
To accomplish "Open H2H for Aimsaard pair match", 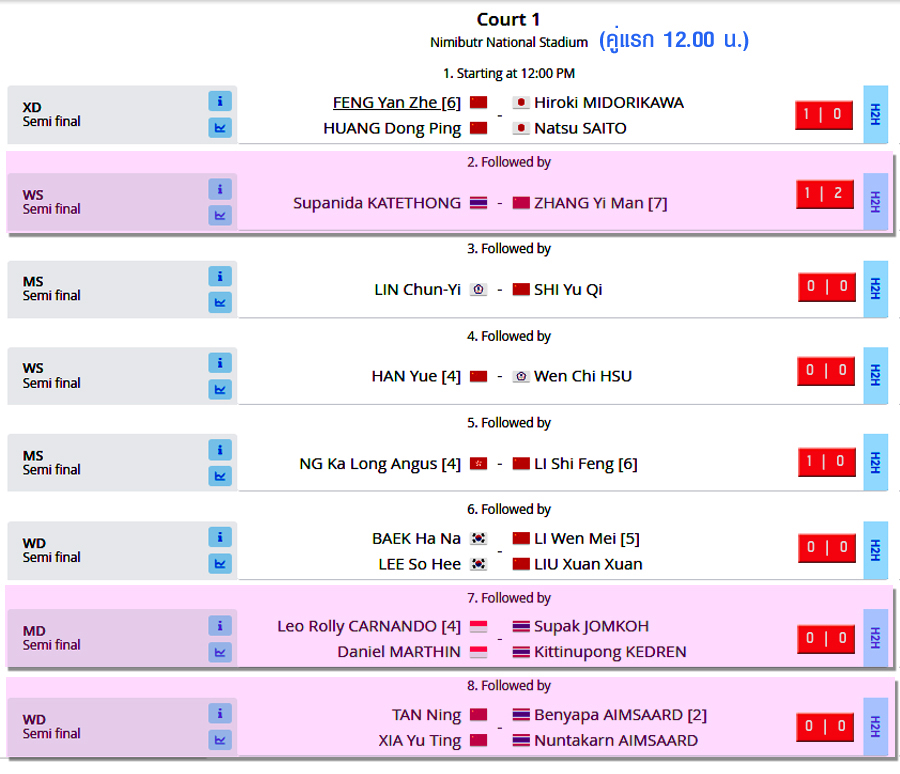I will click(875, 727).
